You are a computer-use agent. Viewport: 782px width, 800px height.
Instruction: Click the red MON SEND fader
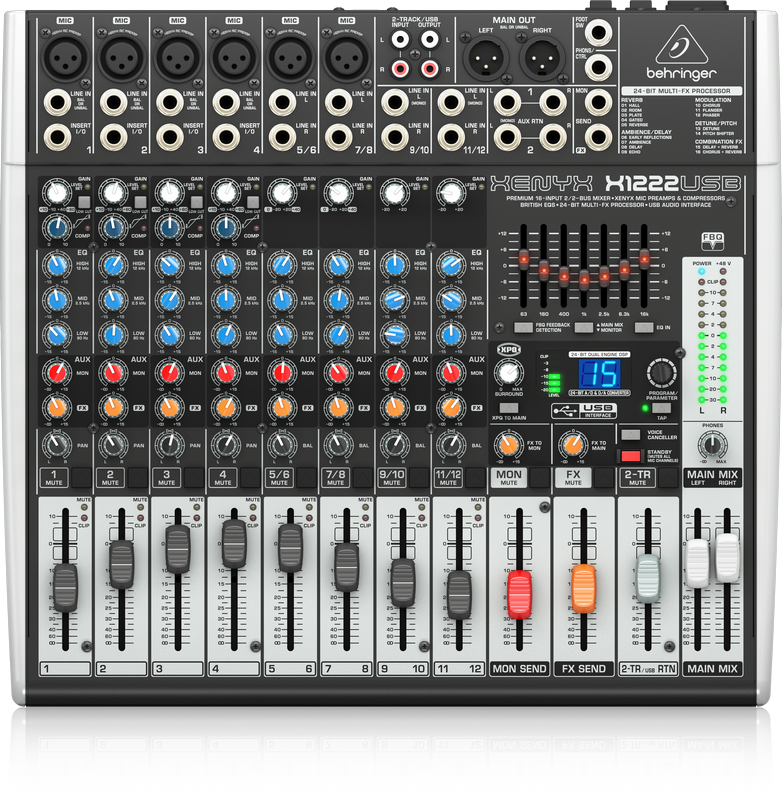tap(519, 594)
